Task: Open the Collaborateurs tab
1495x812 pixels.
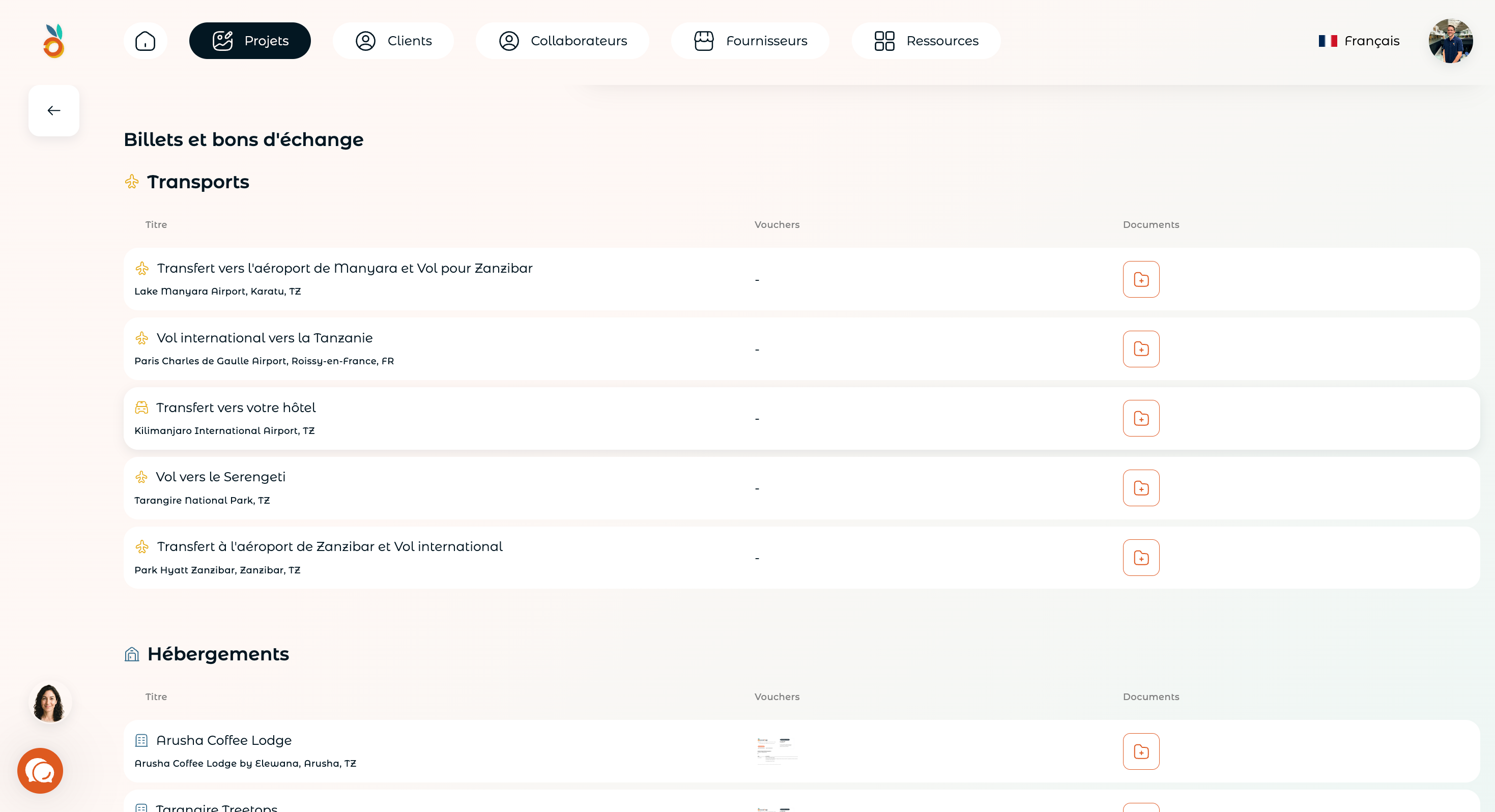Action: pyautogui.click(x=562, y=41)
